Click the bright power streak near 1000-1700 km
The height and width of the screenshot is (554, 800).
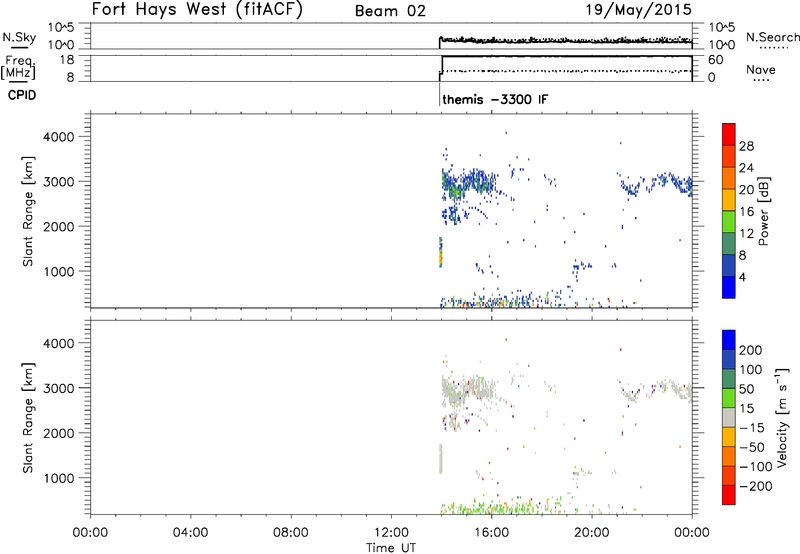[x=441, y=252]
